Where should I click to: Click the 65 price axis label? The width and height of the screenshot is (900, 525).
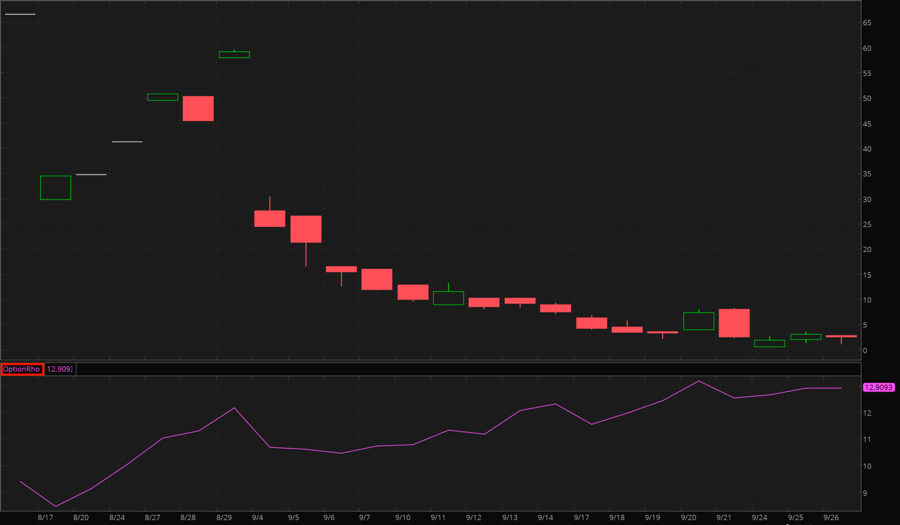pyautogui.click(x=866, y=23)
